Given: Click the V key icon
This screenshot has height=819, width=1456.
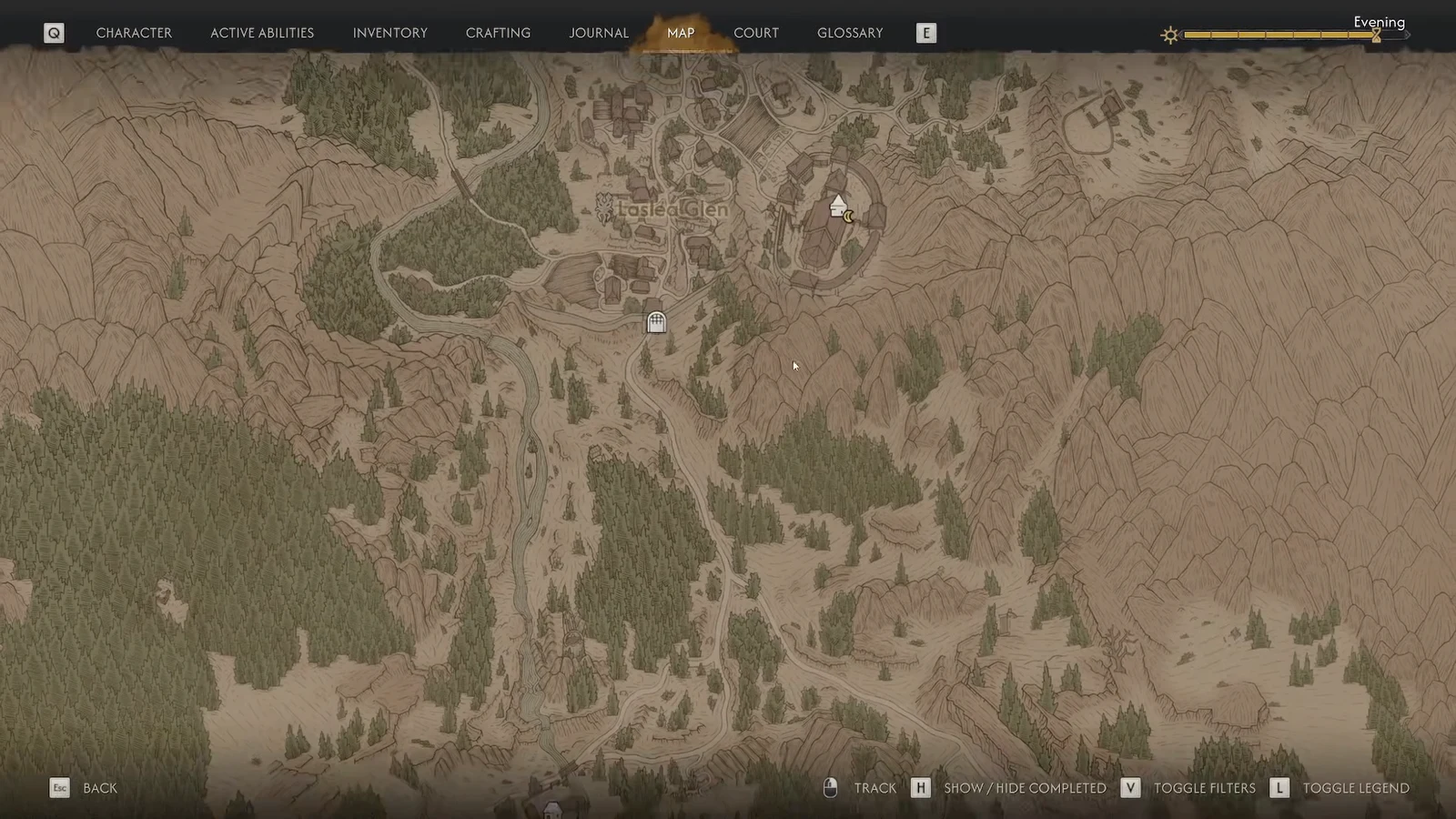Looking at the screenshot, I should click(1130, 788).
